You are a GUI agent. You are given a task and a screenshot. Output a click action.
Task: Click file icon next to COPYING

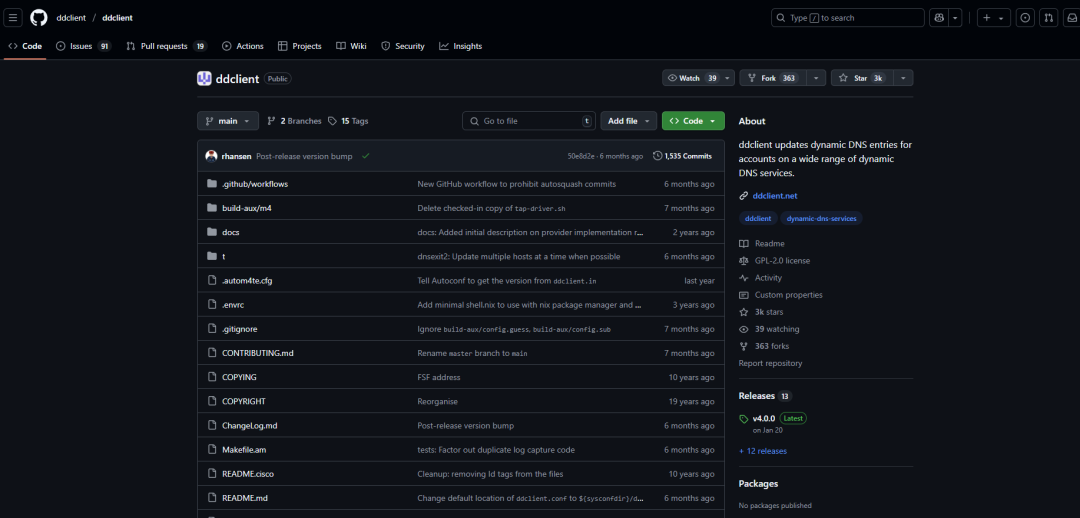[211, 377]
